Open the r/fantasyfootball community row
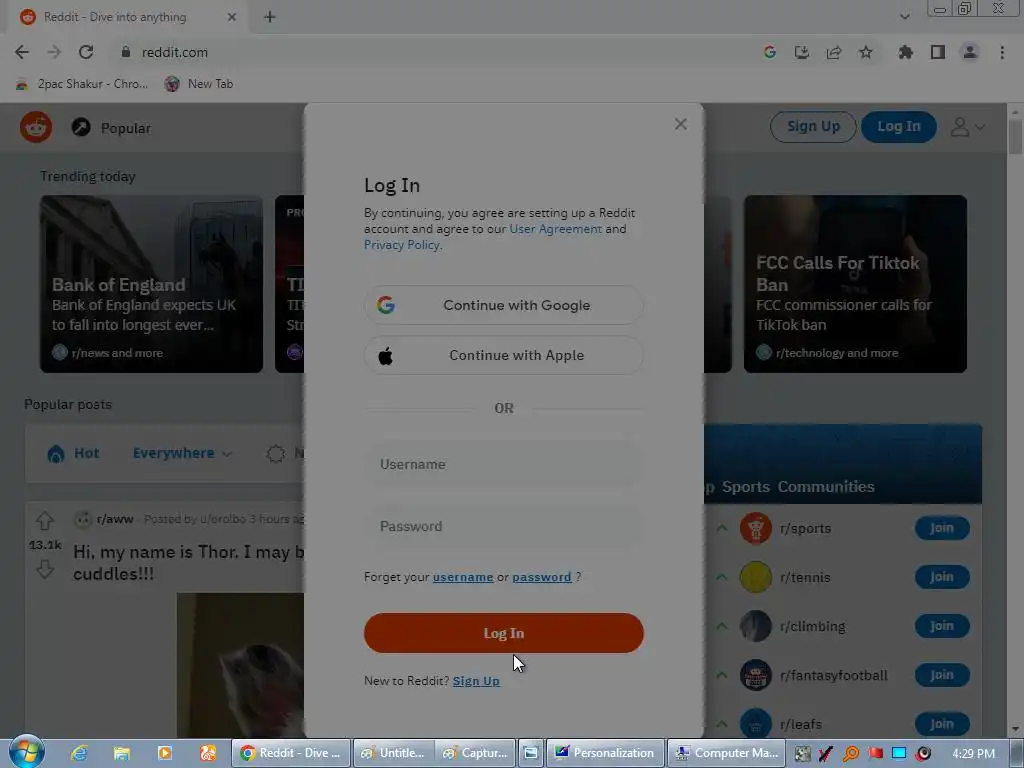Viewport: 1024px width, 768px height. 833,675
